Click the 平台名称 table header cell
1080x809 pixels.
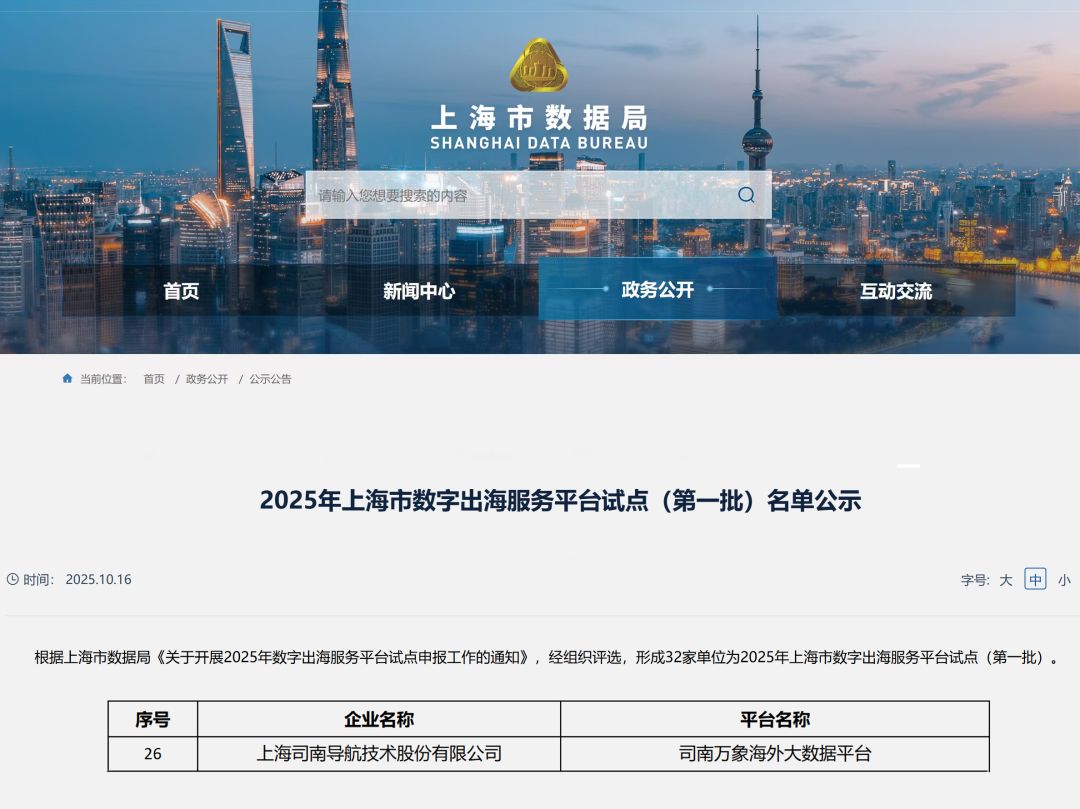(775, 719)
